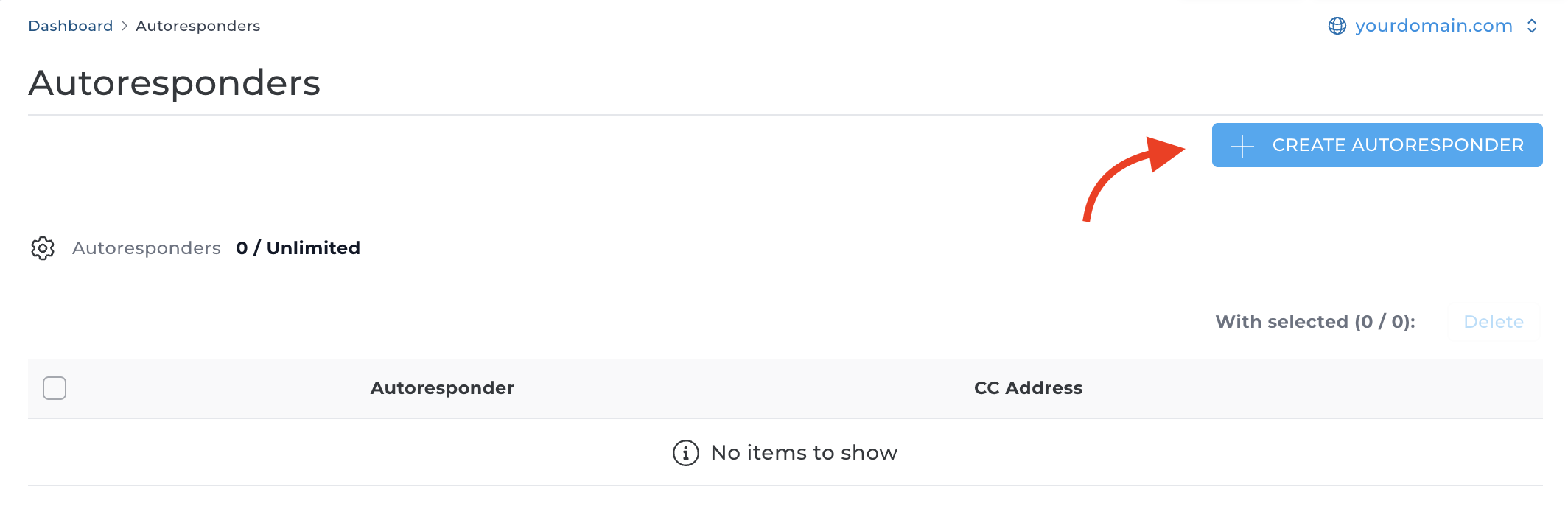This screenshot has width=1568, height=520.
Task: Click the "0 / Unlimited" usage counter
Action: point(297,248)
